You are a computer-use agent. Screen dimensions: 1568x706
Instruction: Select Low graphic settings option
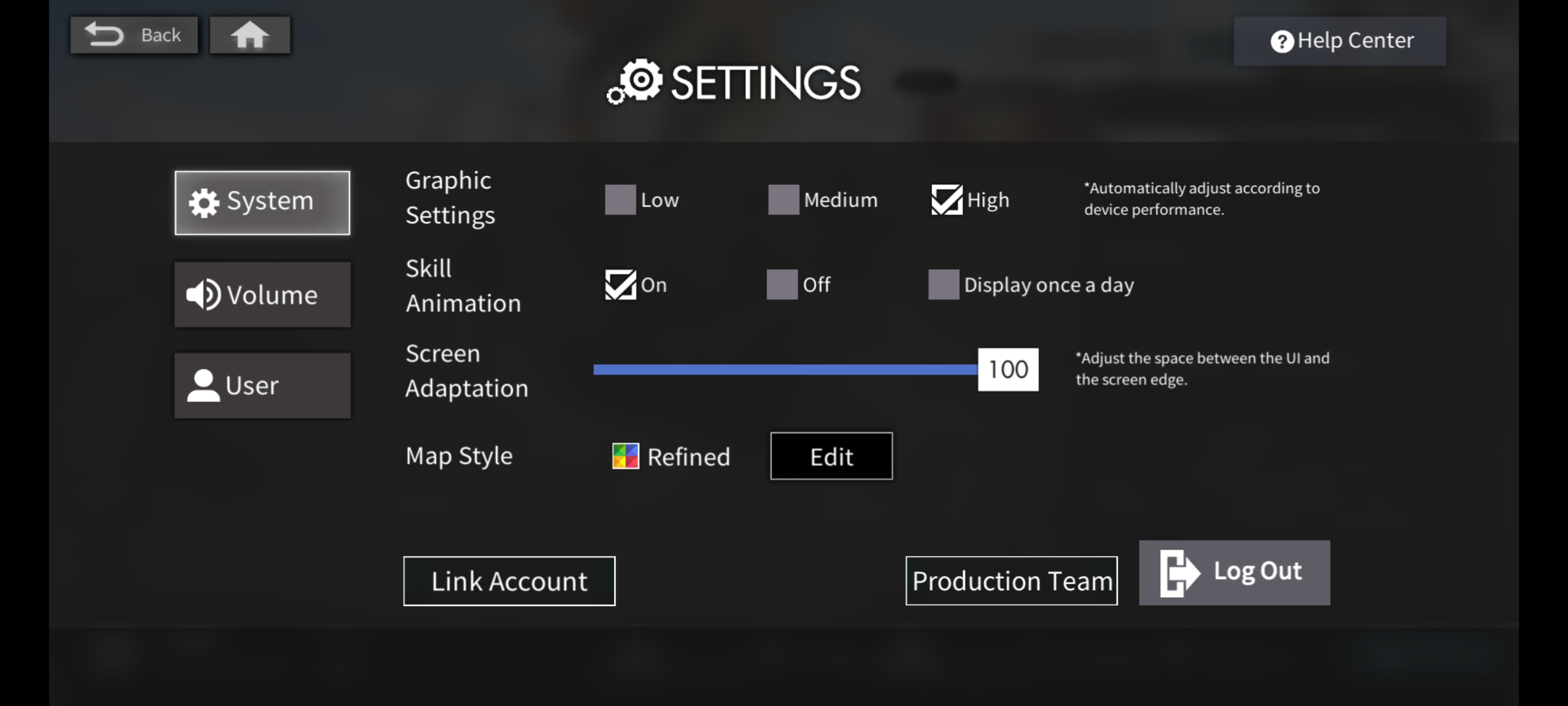click(619, 199)
